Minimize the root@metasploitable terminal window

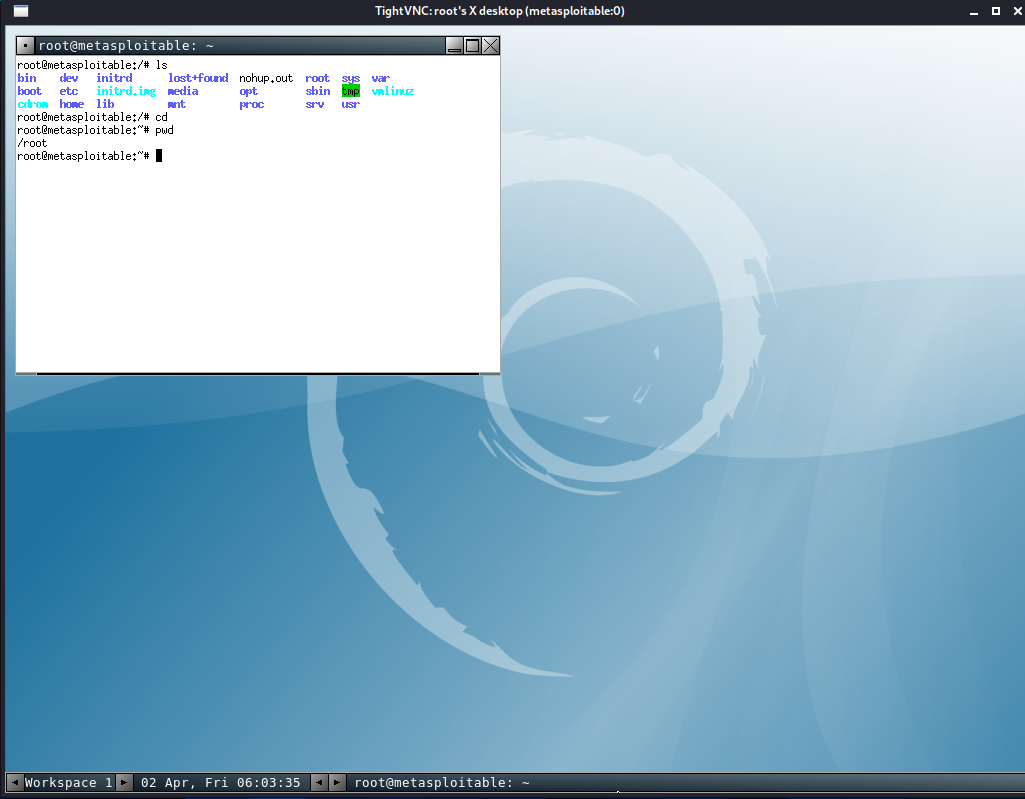(x=454, y=46)
